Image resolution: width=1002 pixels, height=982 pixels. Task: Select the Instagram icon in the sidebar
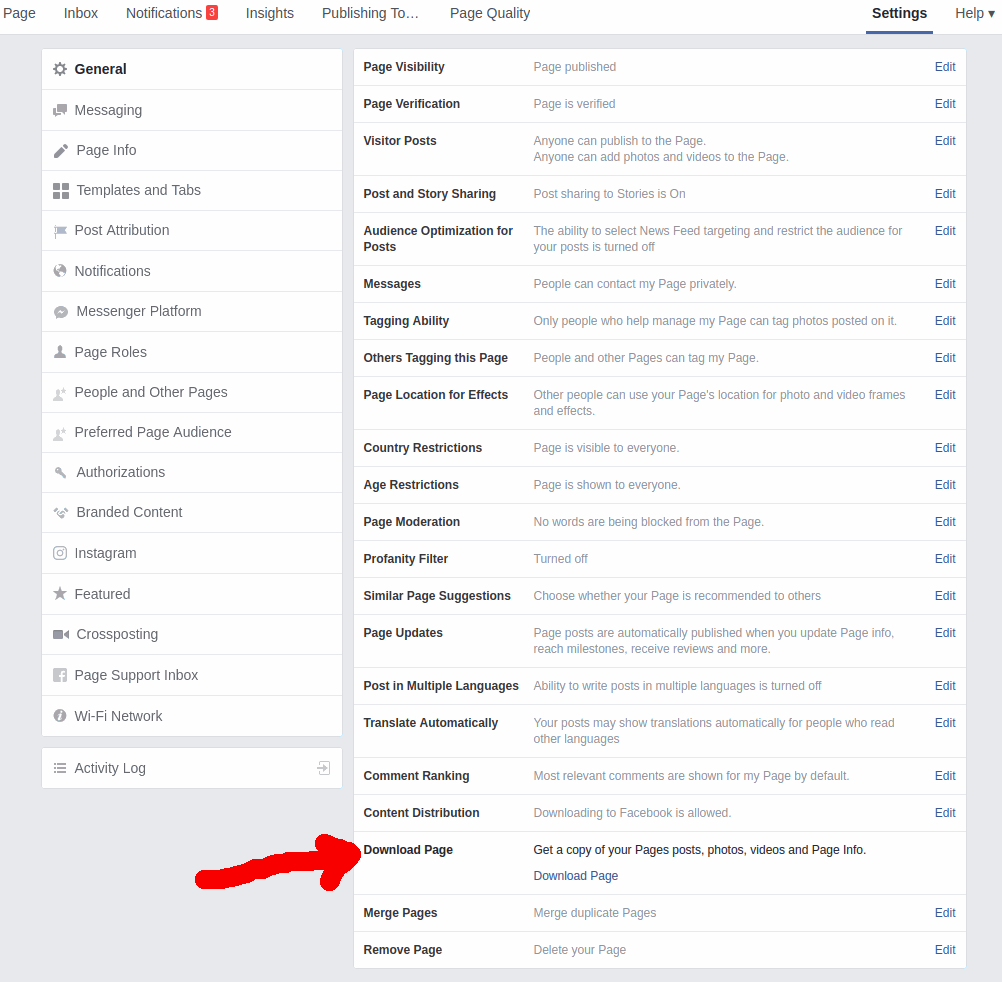pyautogui.click(x=58, y=553)
